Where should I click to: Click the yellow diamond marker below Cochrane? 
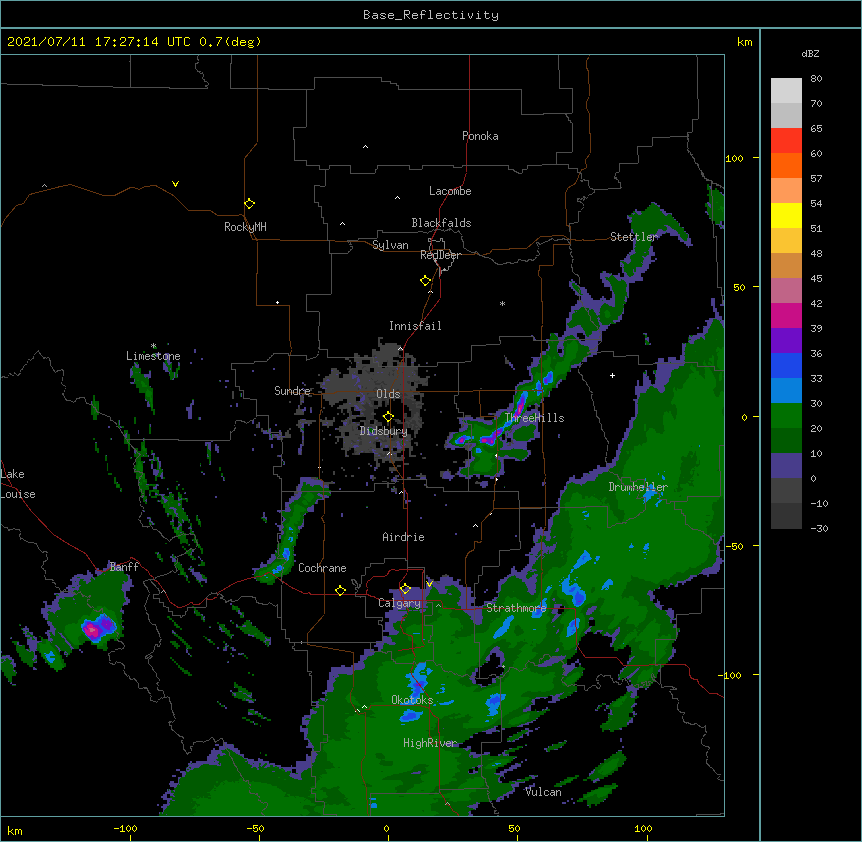[340, 590]
